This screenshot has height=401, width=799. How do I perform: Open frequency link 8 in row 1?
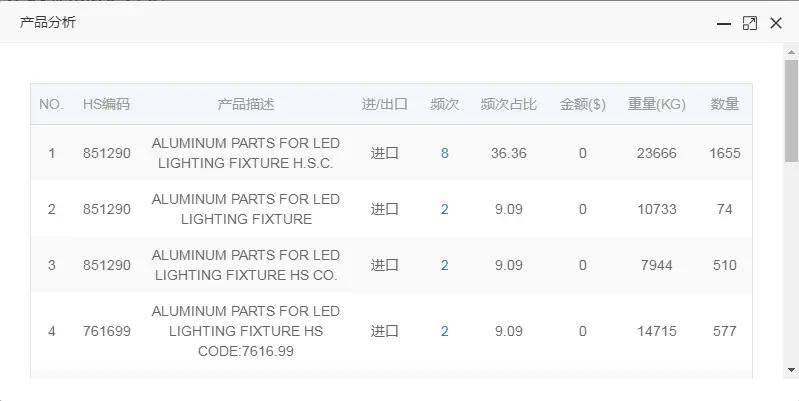click(x=444, y=153)
